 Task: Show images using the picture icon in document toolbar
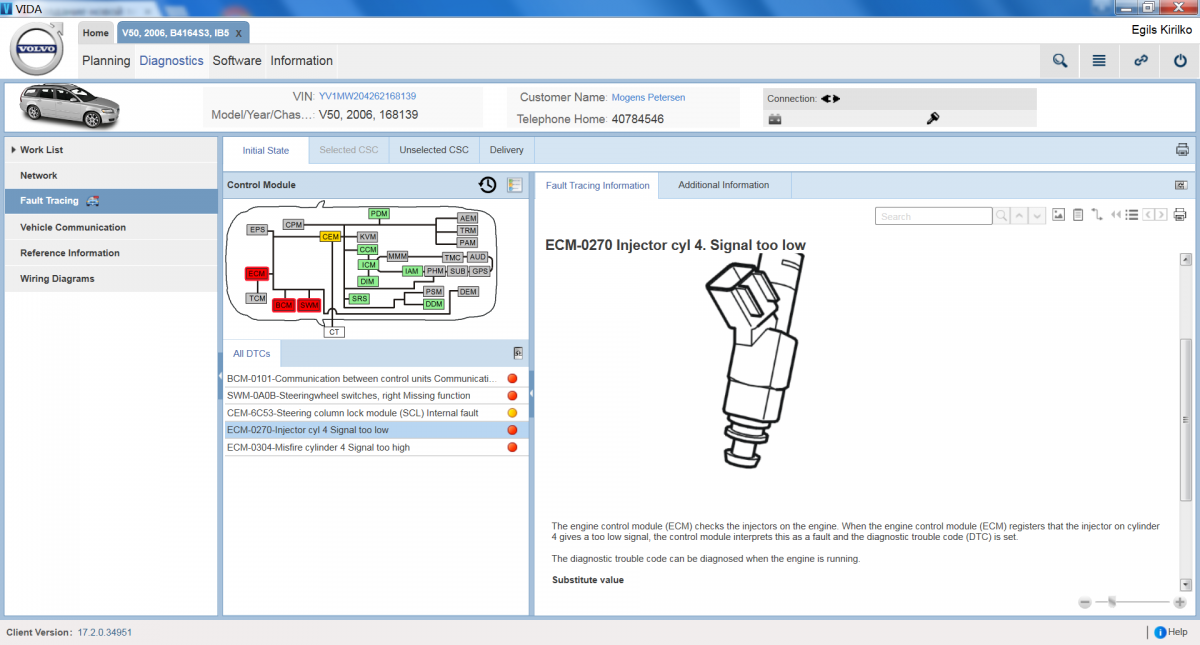click(x=1059, y=215)
